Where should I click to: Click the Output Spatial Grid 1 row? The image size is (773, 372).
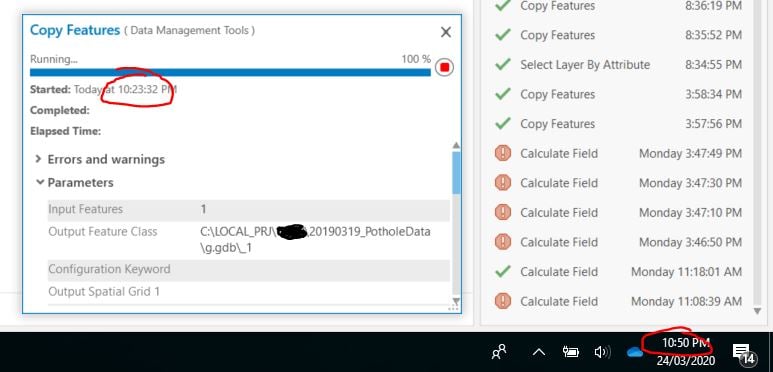click(248, 292)
